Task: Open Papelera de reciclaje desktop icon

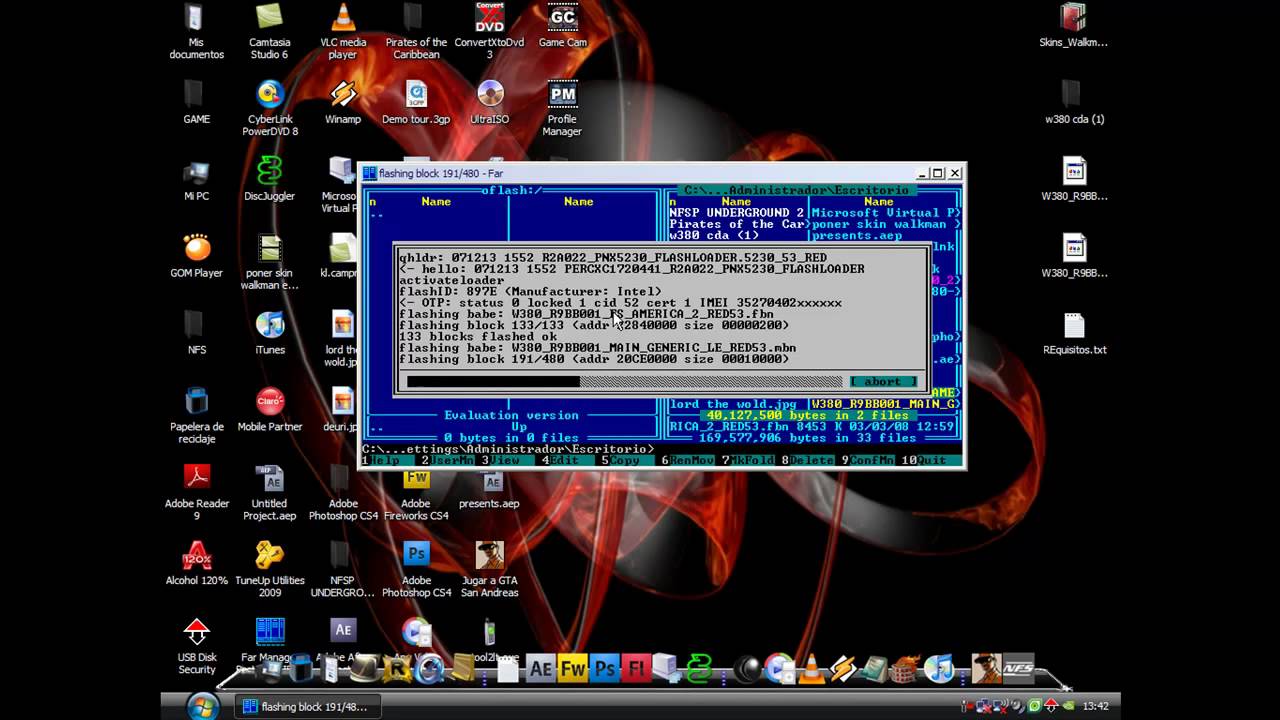Action: point(196,415)
